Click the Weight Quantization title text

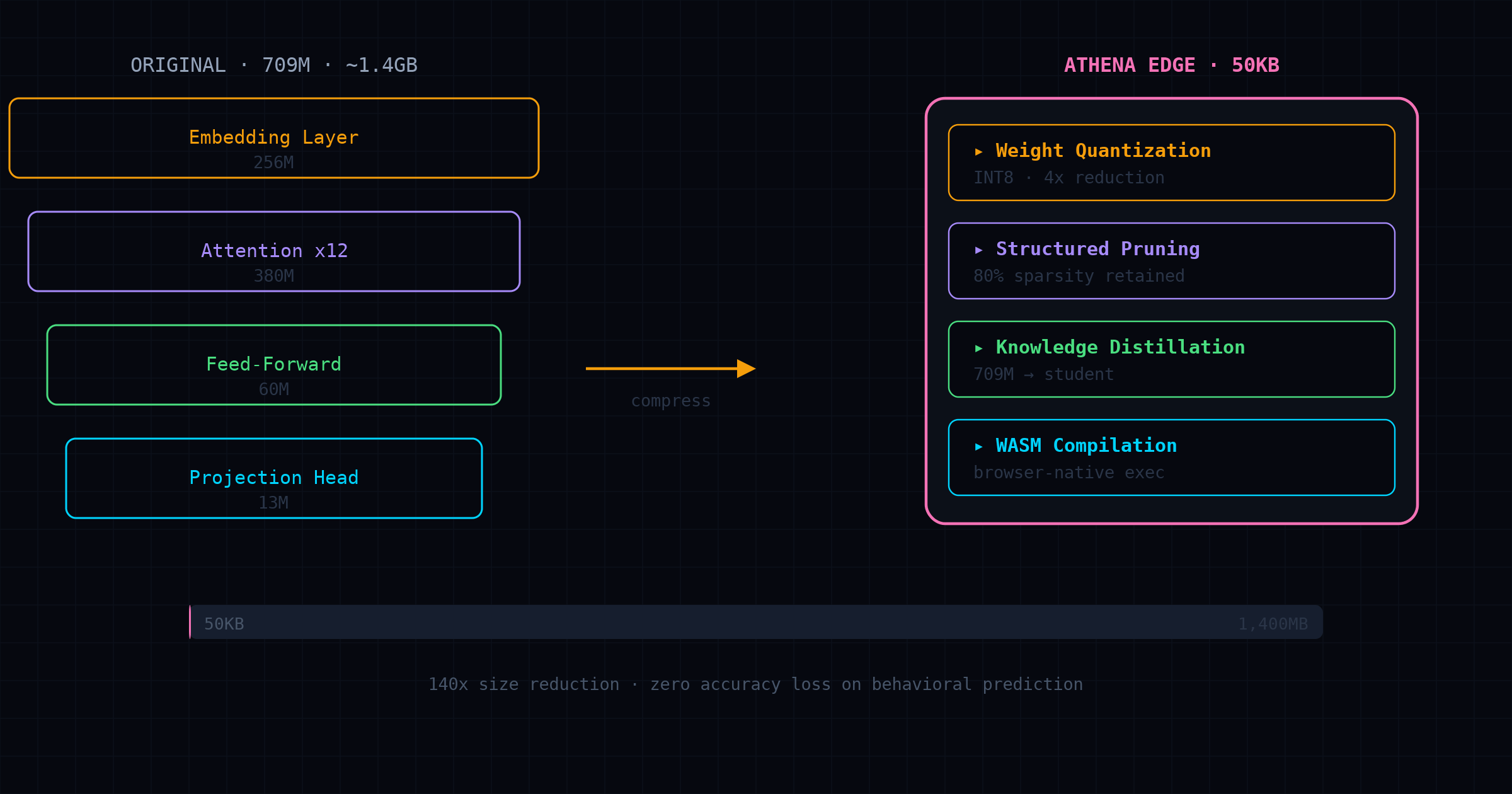point(1102,151)
